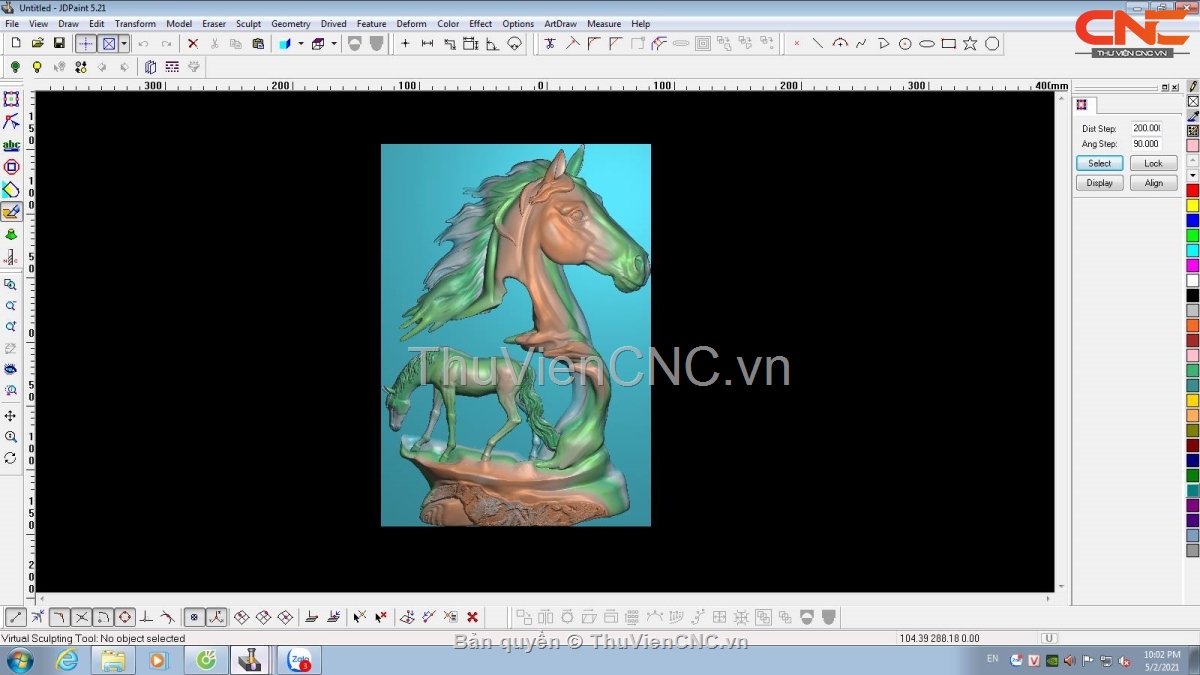Screen dimensions: 1200x675
Task: Toggle the crosshair snap button
Action: pyautogui.click(x=87, y=44)
